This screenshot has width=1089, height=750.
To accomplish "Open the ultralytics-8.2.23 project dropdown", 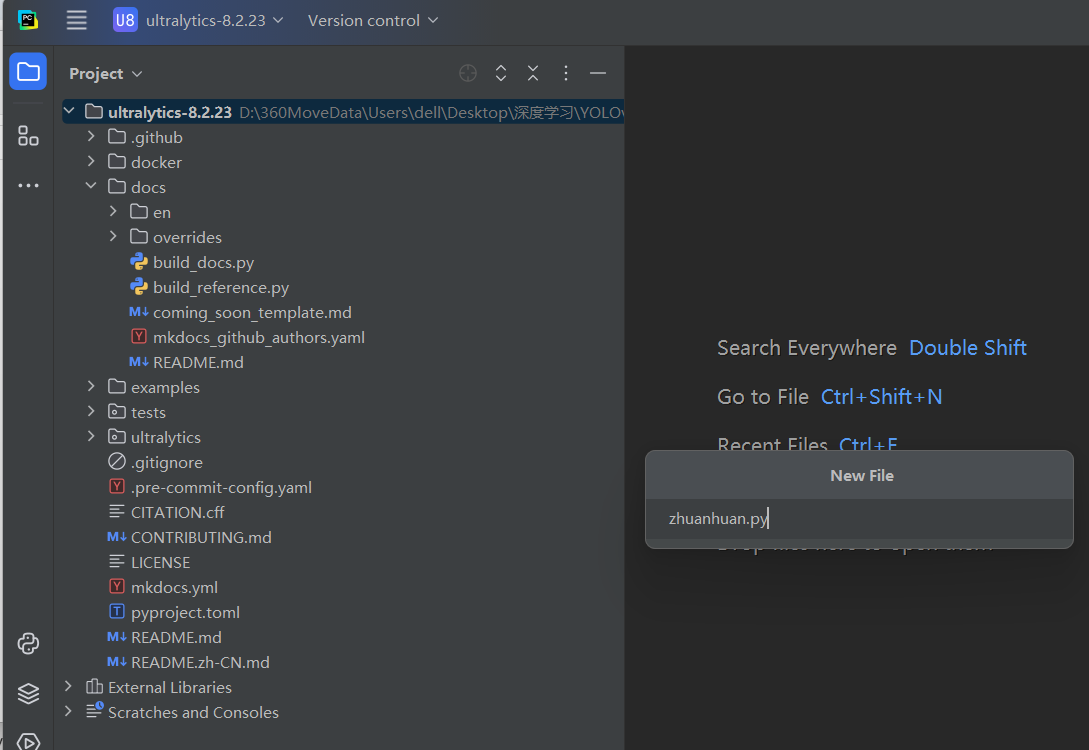I will (x=199, y=20).
